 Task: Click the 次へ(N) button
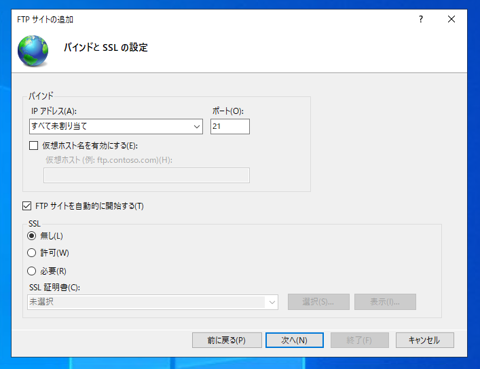coord(294,340)
